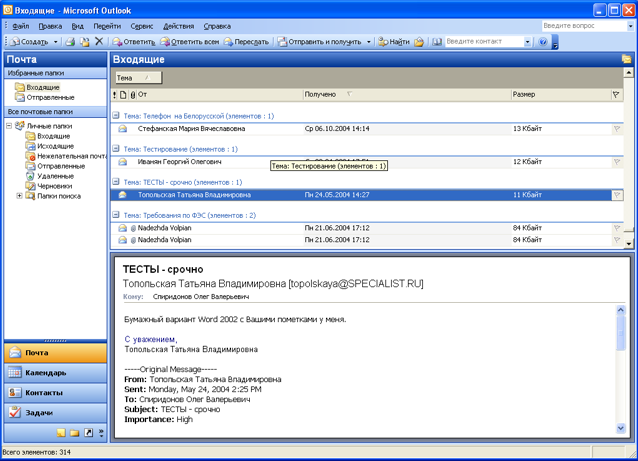Open the Folder List icon at bottom
The image size is (638, 461).
coord(74,433)
